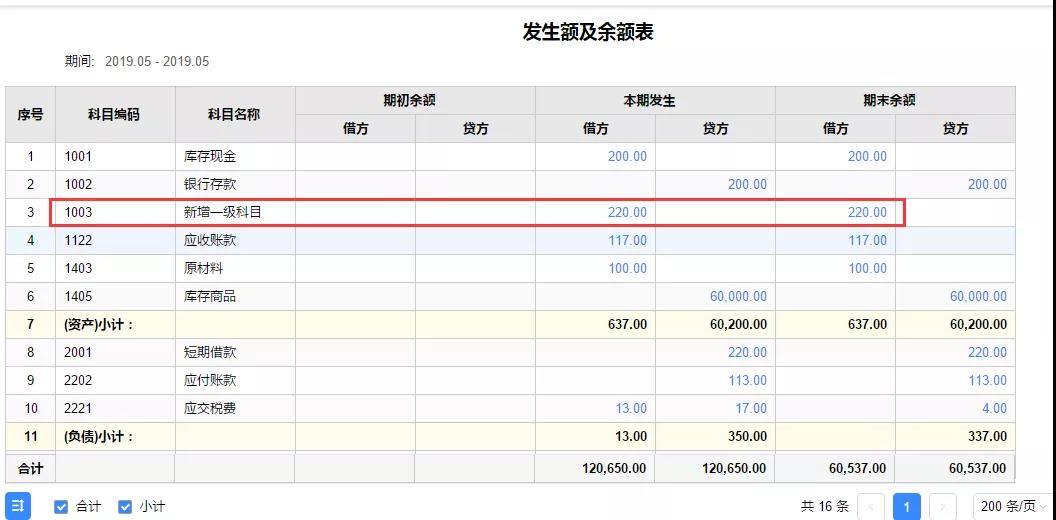Viewport: 1056px width, 520px height.
Task: Go to the next page arrow
Action: point(942,507)
